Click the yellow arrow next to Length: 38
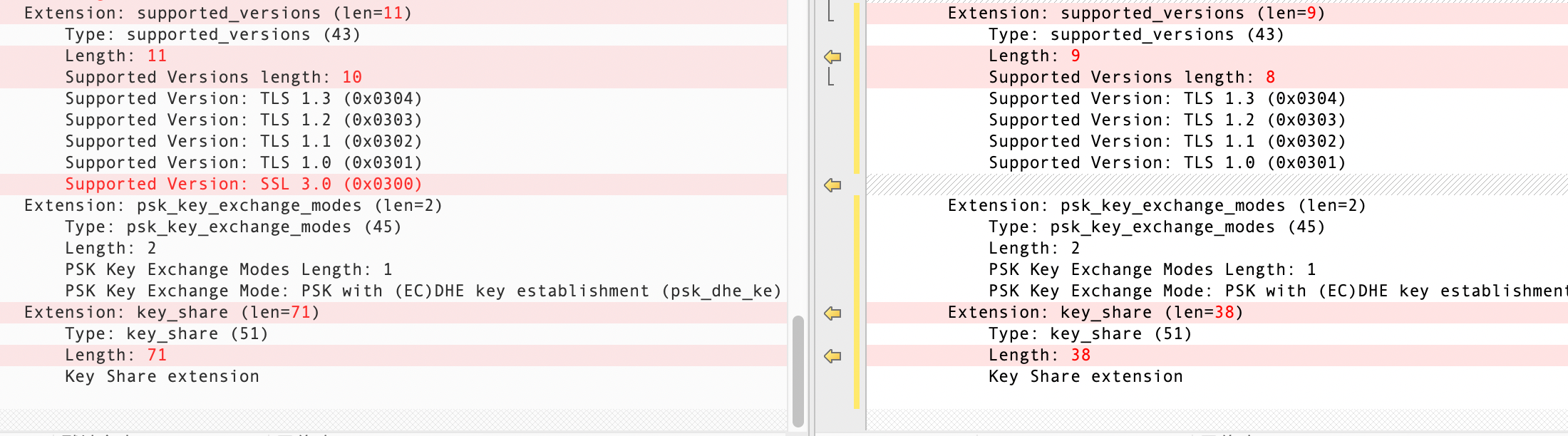1568x436 pixels. (x=832, y=355)
